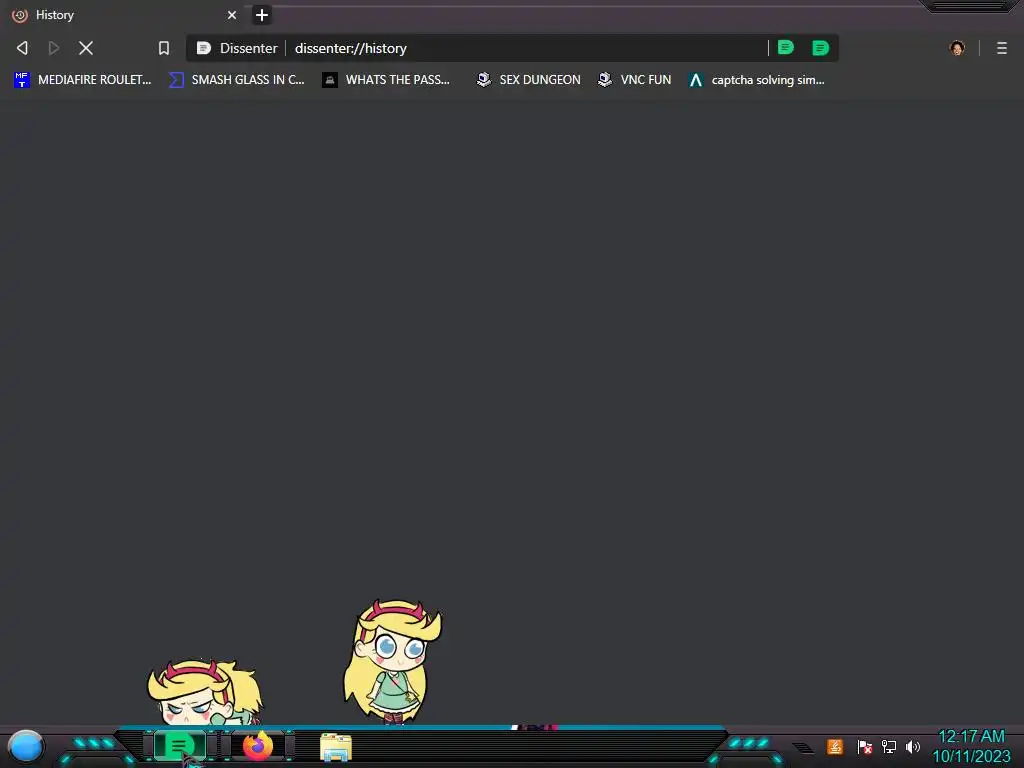The width and height of the screenshot is (1024, 768).
Task: Go back with the left arrow
Action: [22, 48]
